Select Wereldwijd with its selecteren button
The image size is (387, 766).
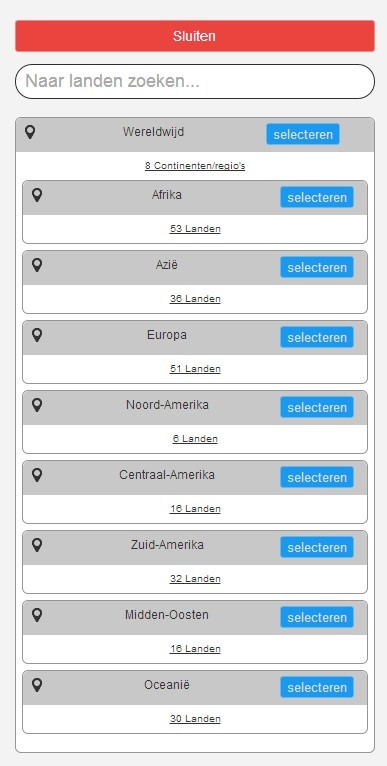pyautogui.click(x=303, y=134)
